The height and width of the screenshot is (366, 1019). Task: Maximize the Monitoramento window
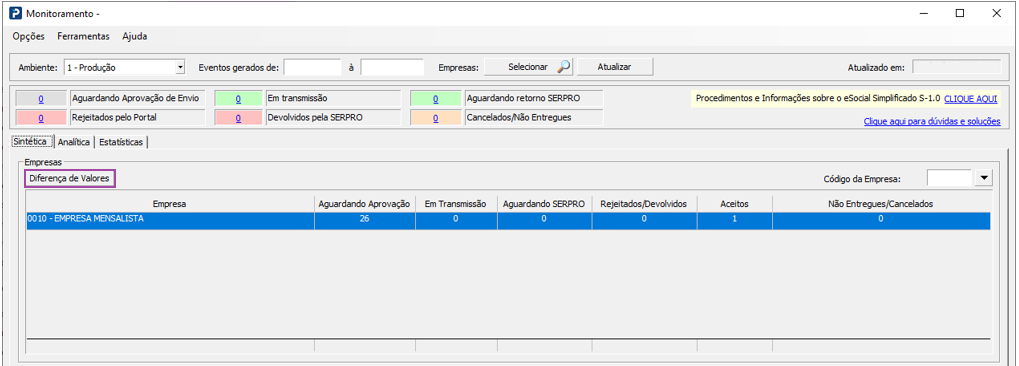tap(959, 13)
